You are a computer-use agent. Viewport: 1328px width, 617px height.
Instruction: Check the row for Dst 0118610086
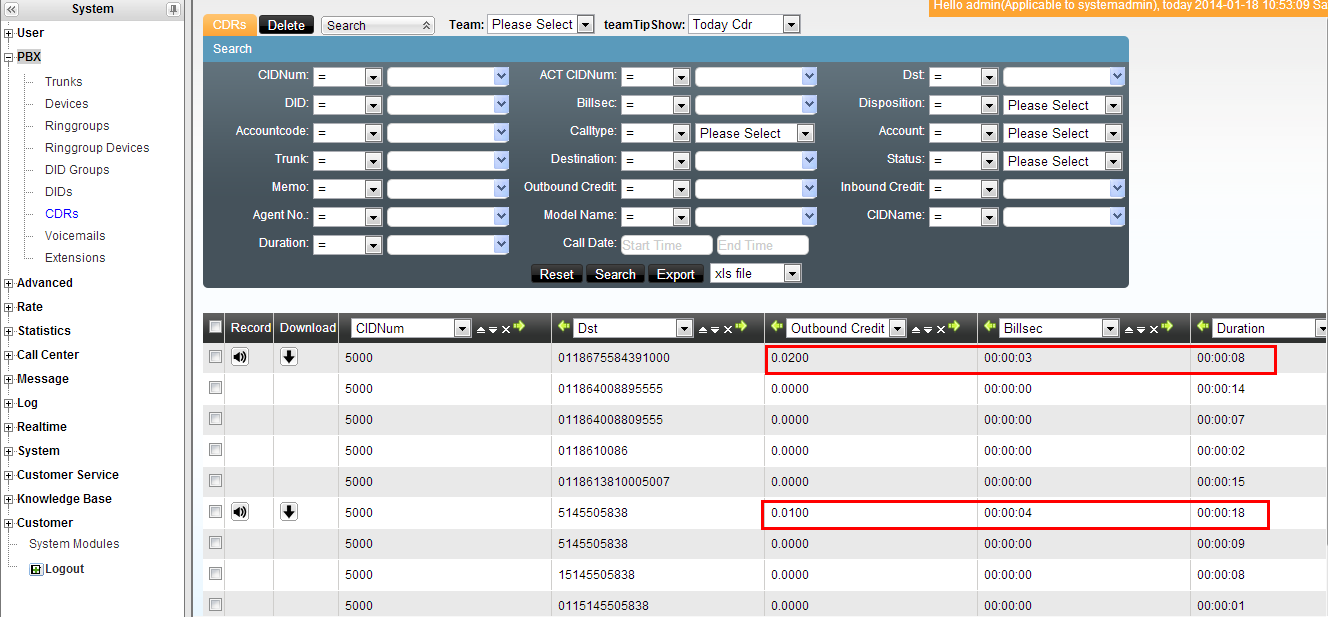coord(215,450)
